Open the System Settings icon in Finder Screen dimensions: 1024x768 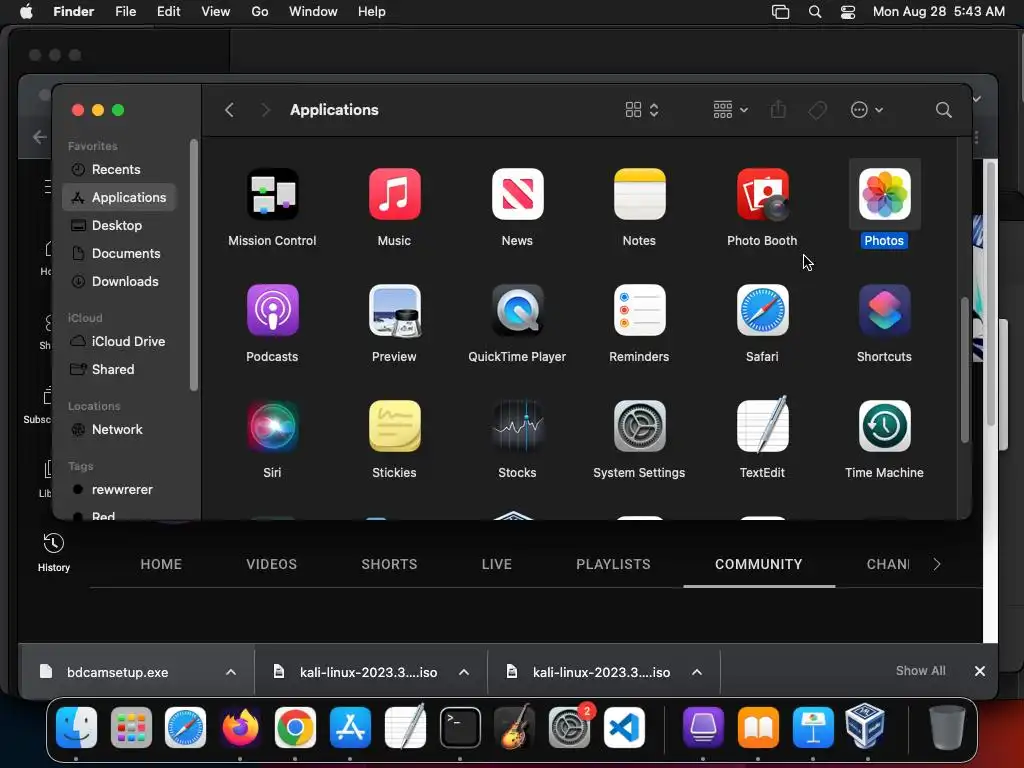[x=639, y=426]
